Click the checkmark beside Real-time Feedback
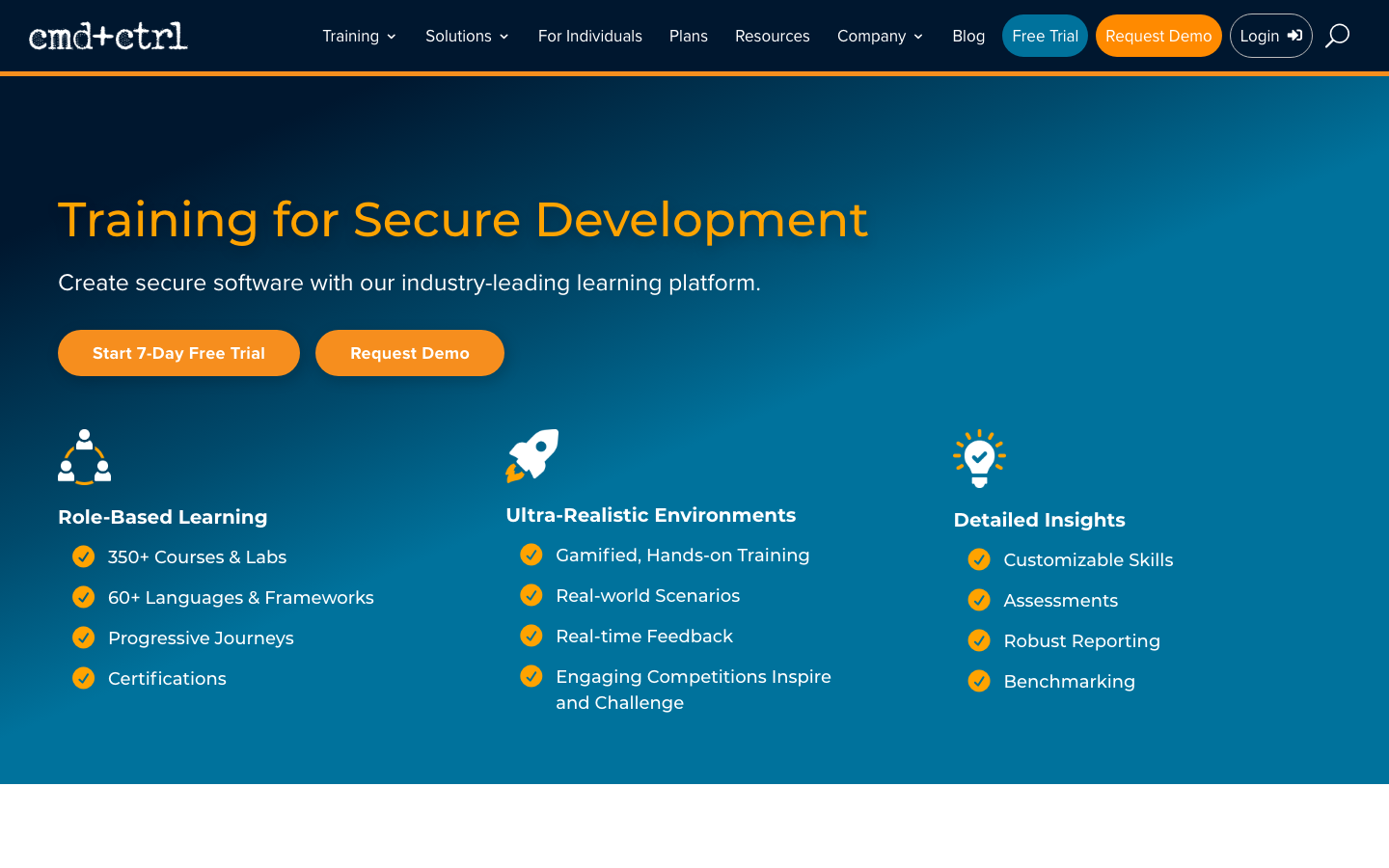This screenshot has width=1389, height=868. click(531, 636)
